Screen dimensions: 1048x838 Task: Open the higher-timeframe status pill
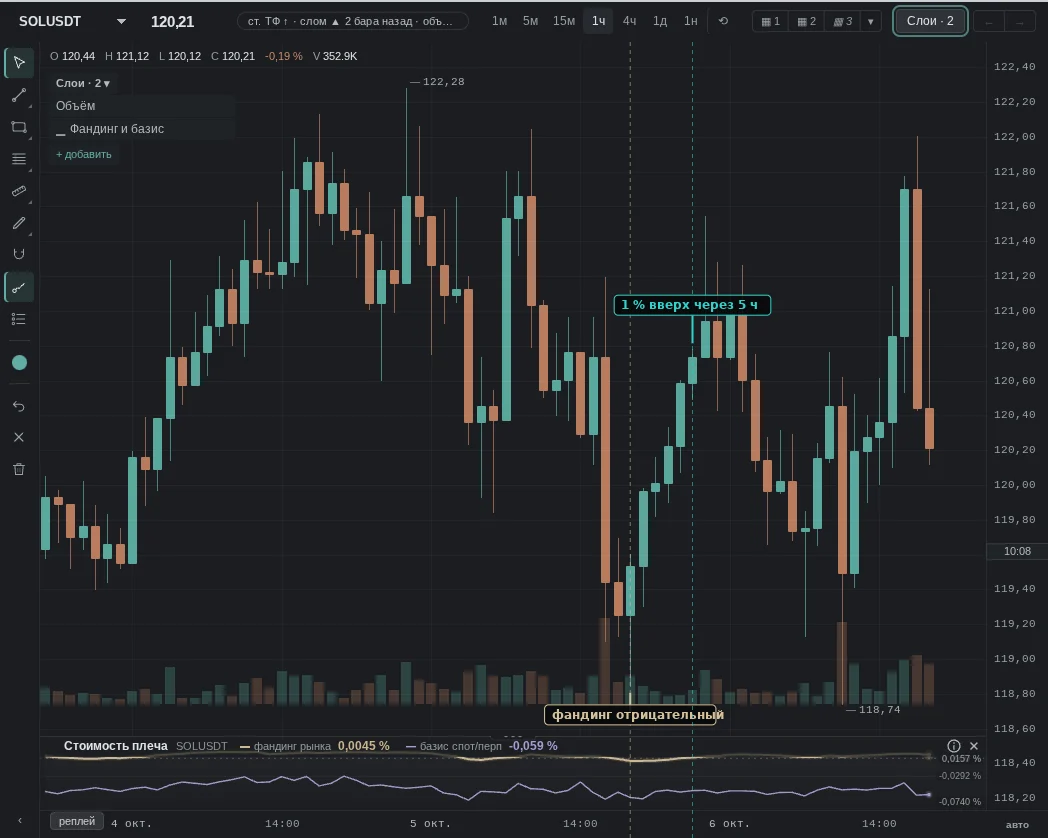(x=352, y=21)
